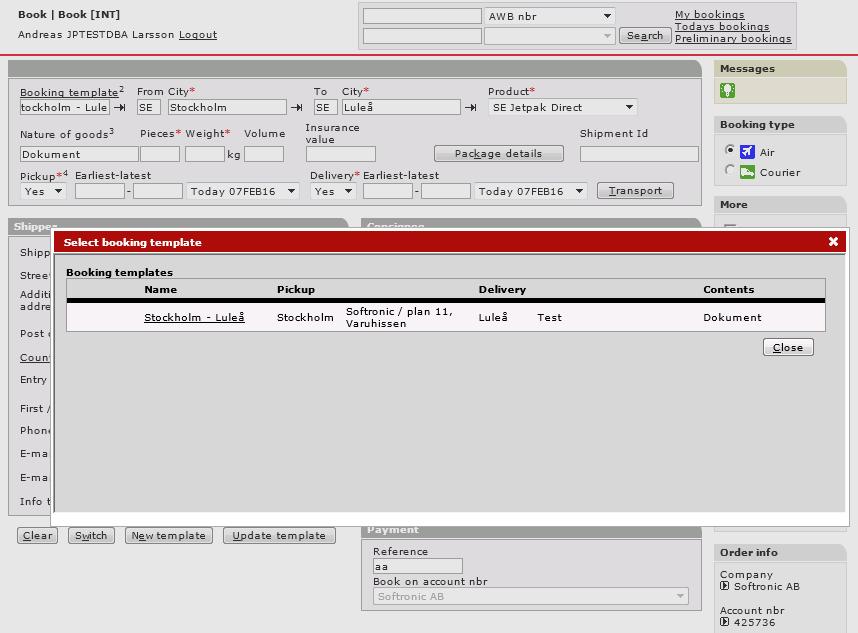This screenshot has height=633, width=858.
Task: Click the Package details button
Action: 498,154
